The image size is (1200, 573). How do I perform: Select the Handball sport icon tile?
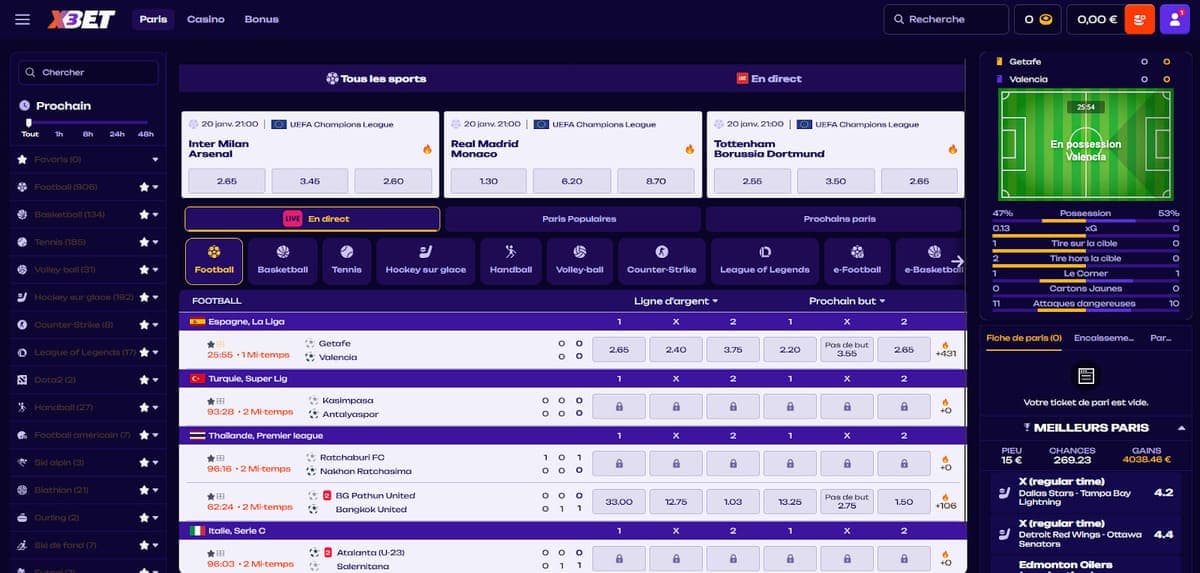click(511, 260)
